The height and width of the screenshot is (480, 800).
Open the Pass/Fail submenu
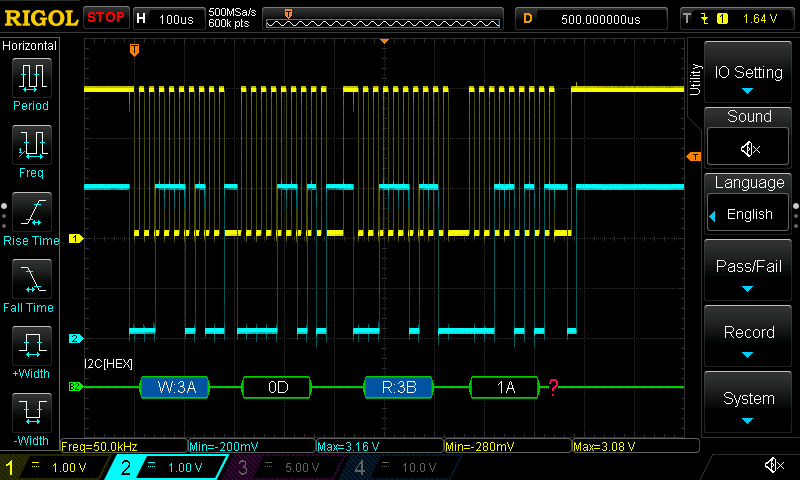tap(748, 270)
